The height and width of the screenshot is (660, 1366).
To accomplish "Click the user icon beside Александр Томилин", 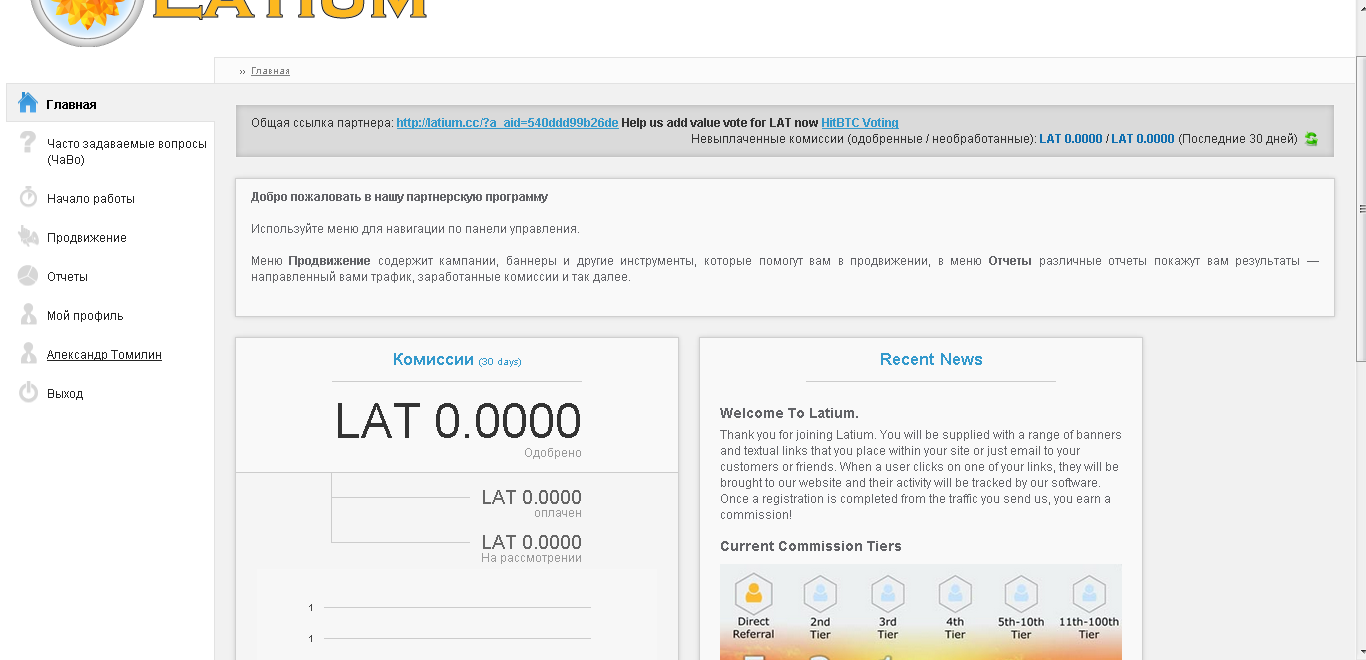I will 28,353.
